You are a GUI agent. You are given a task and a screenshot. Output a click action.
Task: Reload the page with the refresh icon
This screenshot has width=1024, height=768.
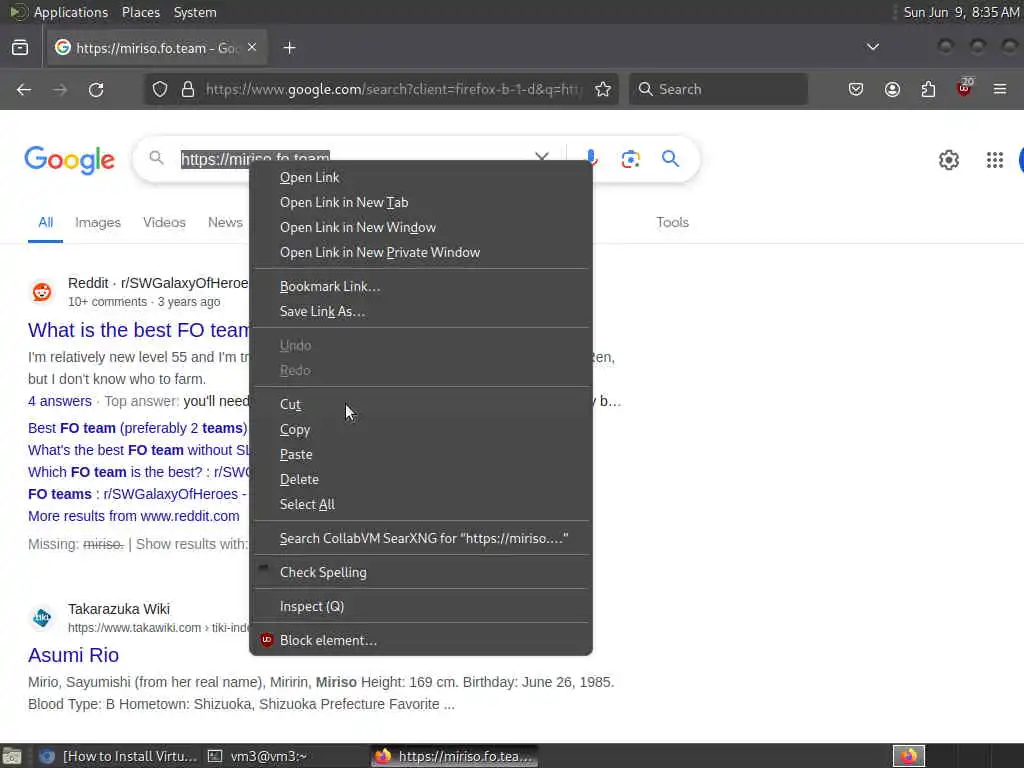tap(96, 89)
